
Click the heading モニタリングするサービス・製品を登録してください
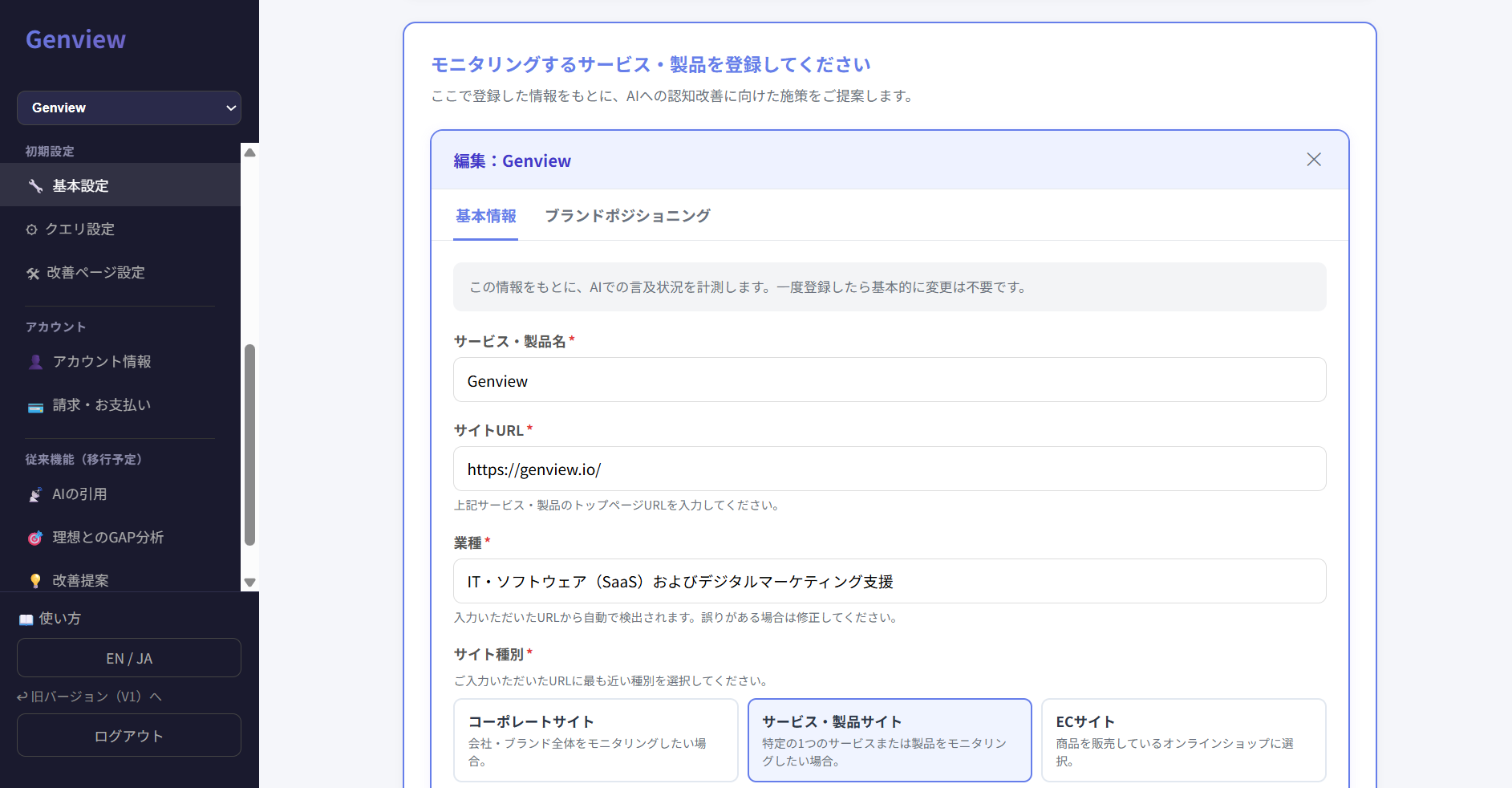pyautogui.click(x=651, y=64)
